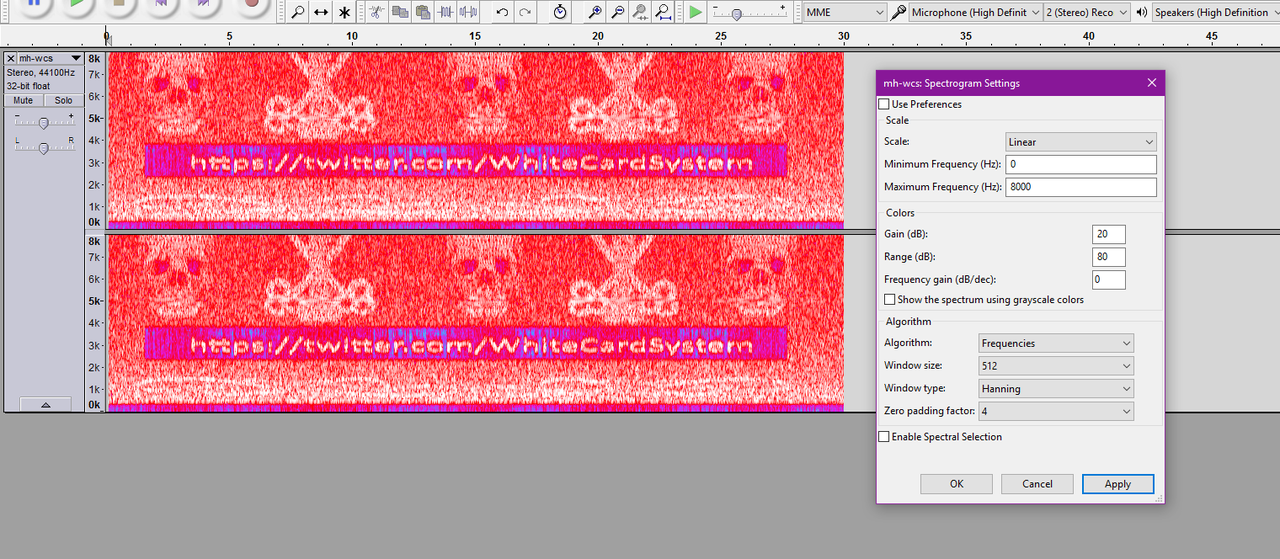Open the Microphone recording device dropdown
The image size is (1280, 559).
pyautogui.click(x=975, y=12)
